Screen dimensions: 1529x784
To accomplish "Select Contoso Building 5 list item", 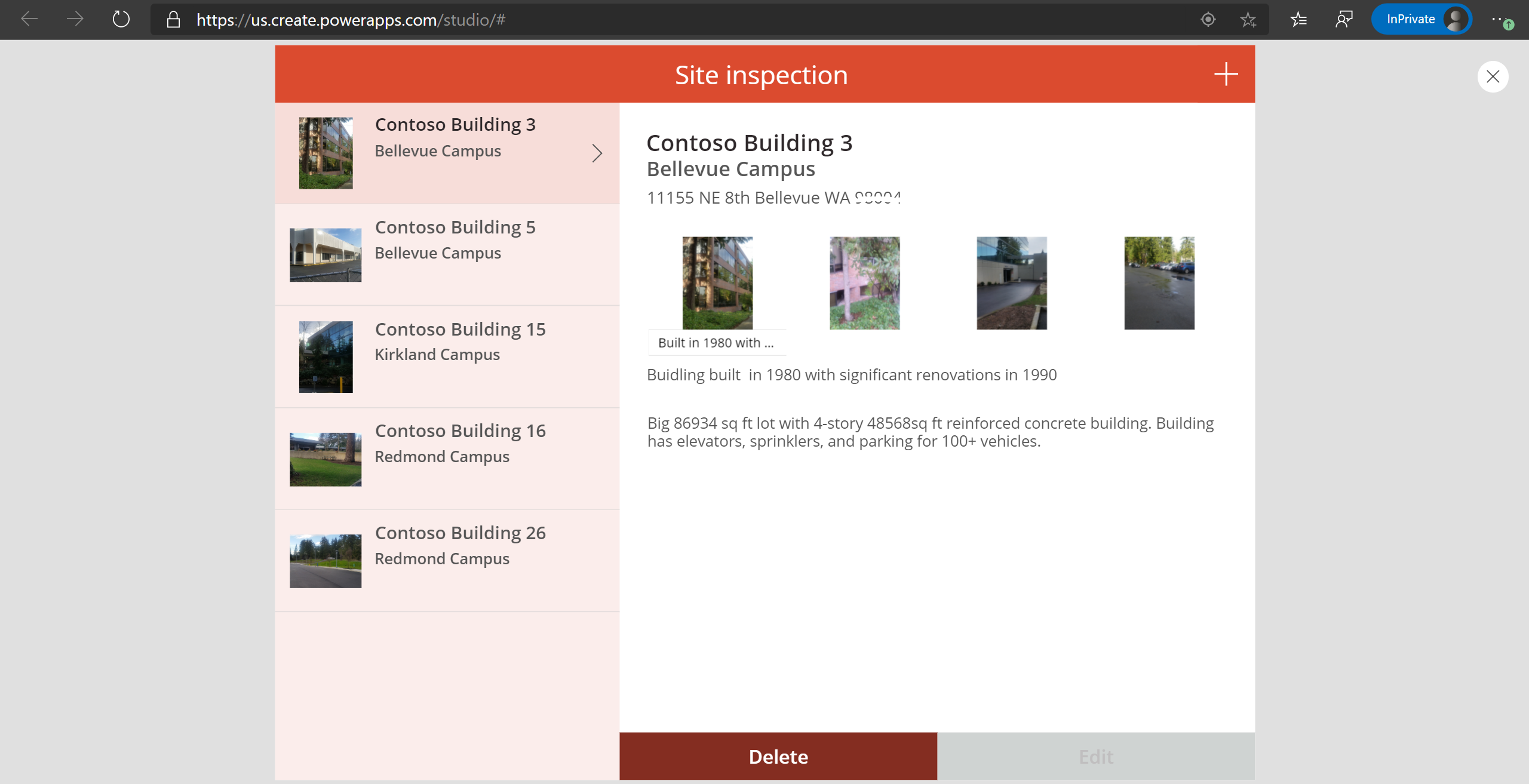I will [x=447, y=255].
